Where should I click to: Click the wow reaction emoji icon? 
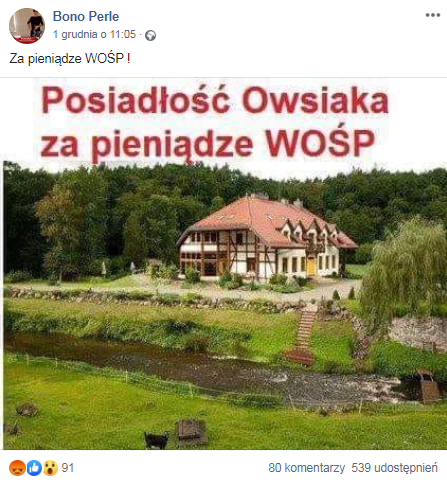[x=50, y=468]
